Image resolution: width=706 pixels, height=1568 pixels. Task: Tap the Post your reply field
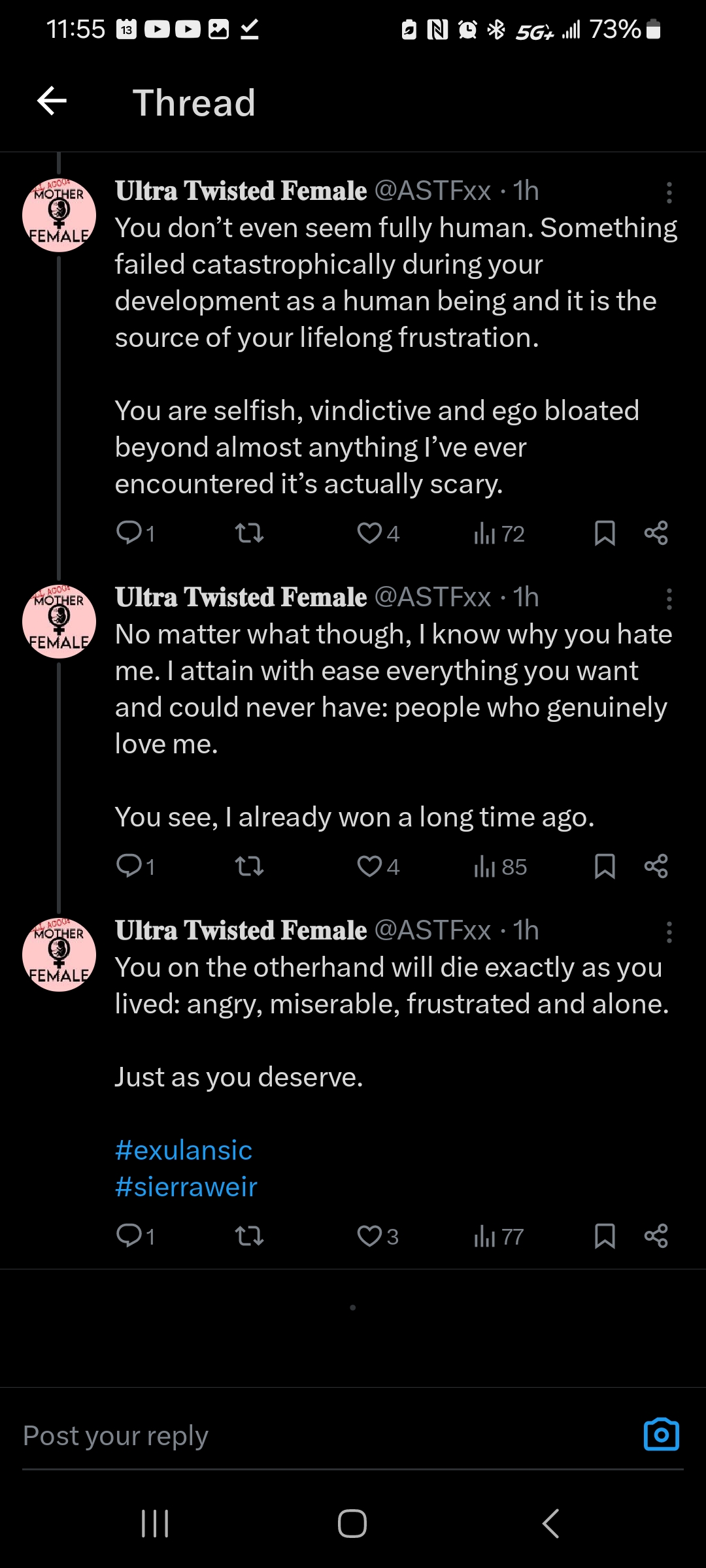[327, 1435]
